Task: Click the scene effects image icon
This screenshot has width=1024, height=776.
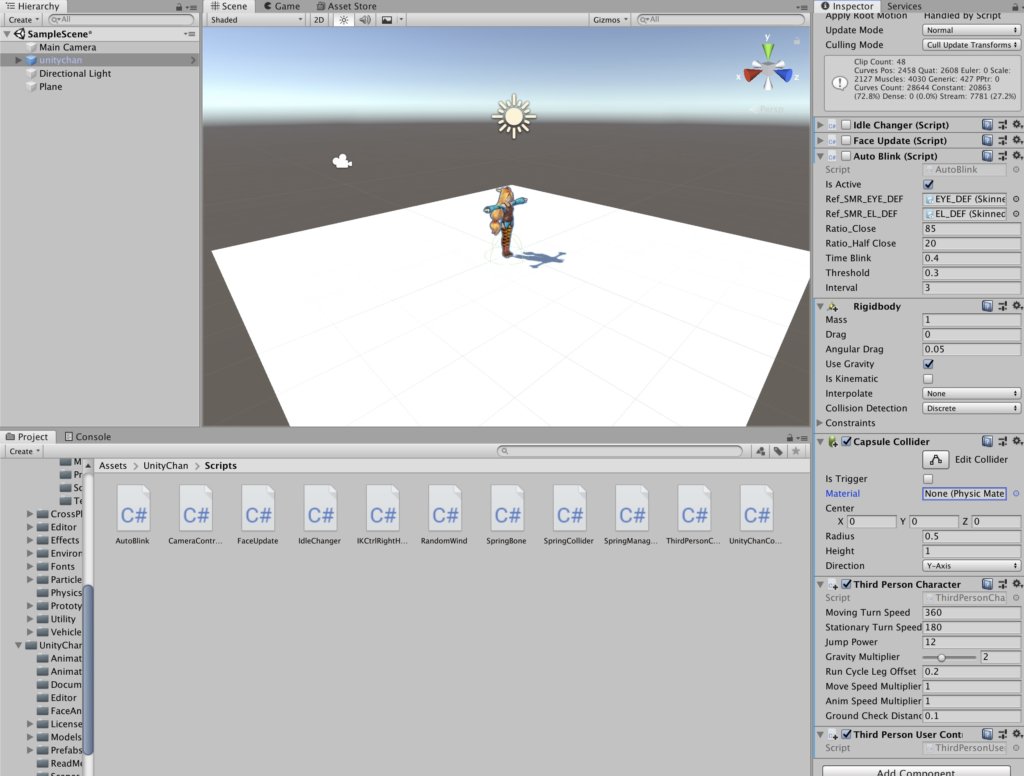Action: pos(386,19)
